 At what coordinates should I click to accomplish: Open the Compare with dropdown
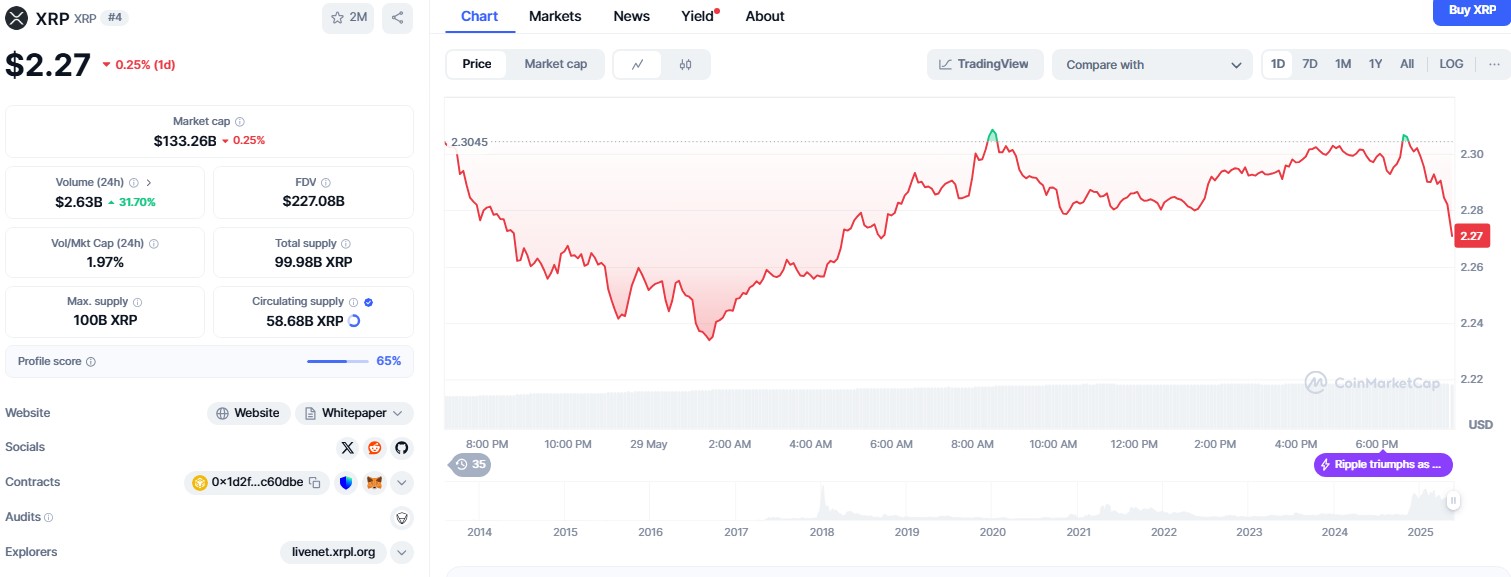pos(1151,65)
